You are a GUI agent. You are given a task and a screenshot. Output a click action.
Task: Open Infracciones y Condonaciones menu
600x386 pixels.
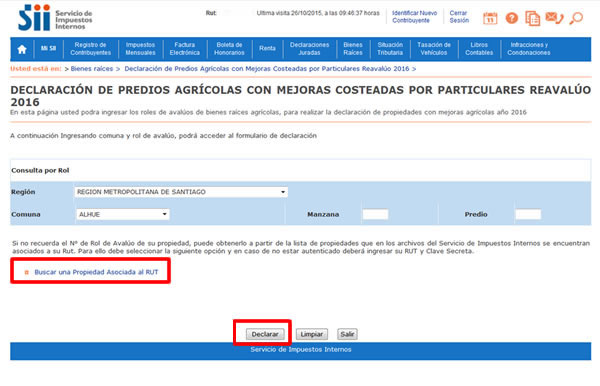point(529,49)
